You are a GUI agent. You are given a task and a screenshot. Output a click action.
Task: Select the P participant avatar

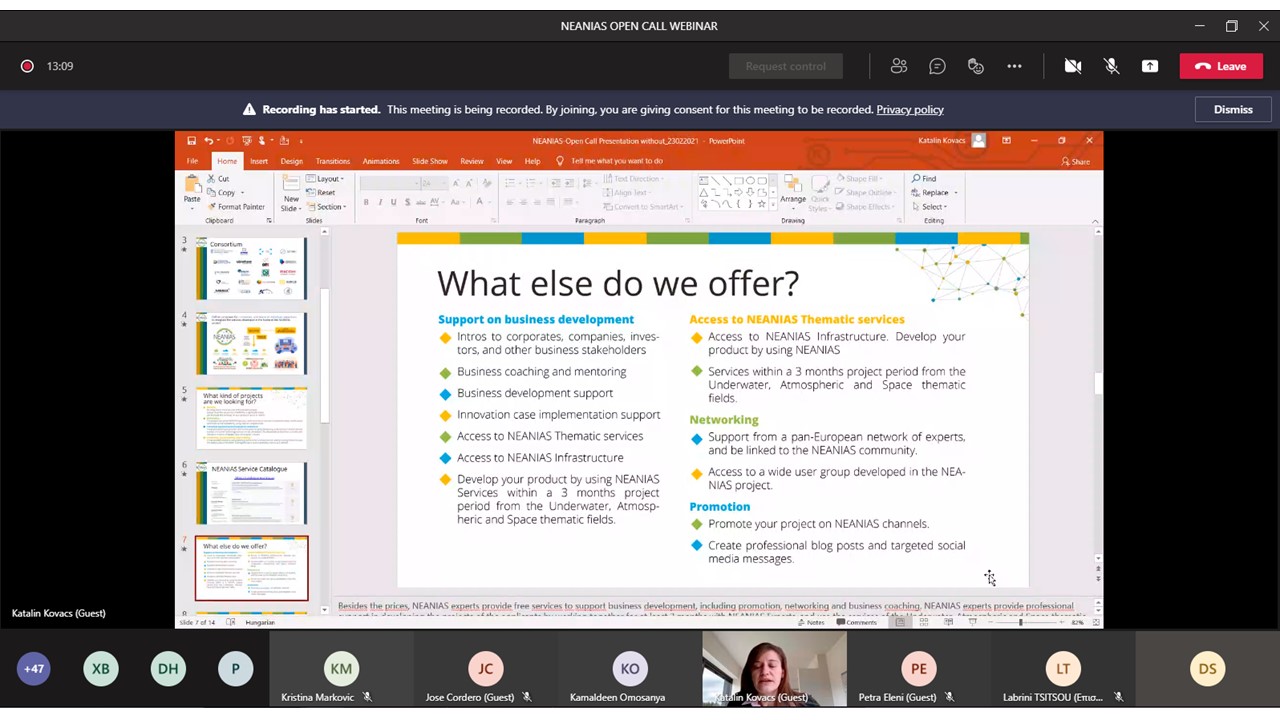tap(236, 669)
